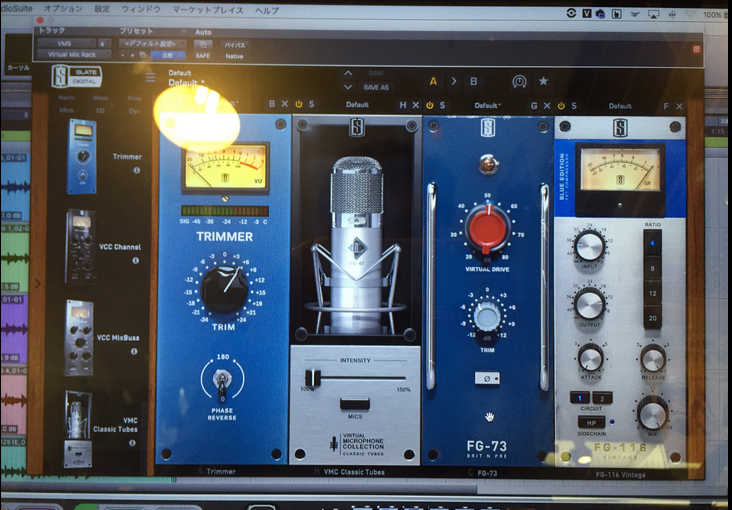732x510 pixels.
Task: Open AirPlay icon in macOS menu bar
Action: [653, 14]
